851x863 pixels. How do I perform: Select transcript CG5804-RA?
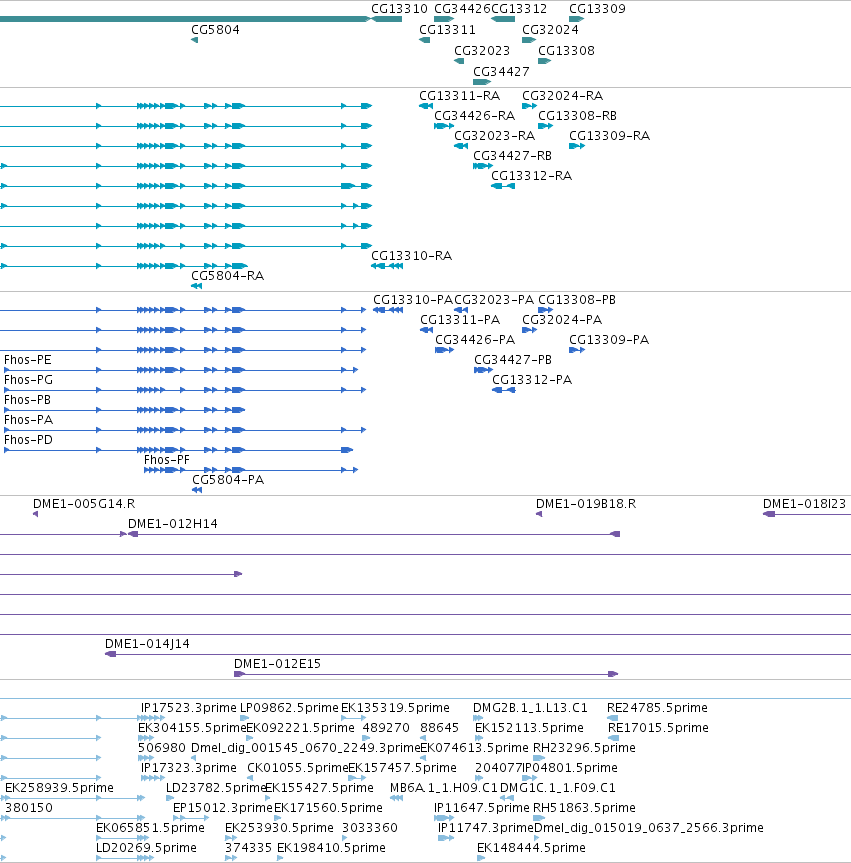tap(227, 276)
